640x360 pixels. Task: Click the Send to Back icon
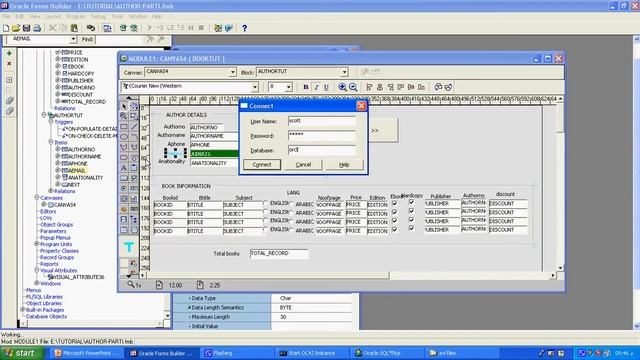(449, 87)
